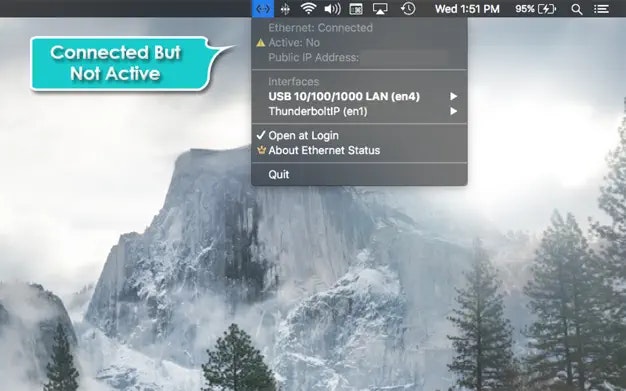Click the volume speaker icon
The image size is (626, 391).
pyautogui.click(x=333, y=9)
